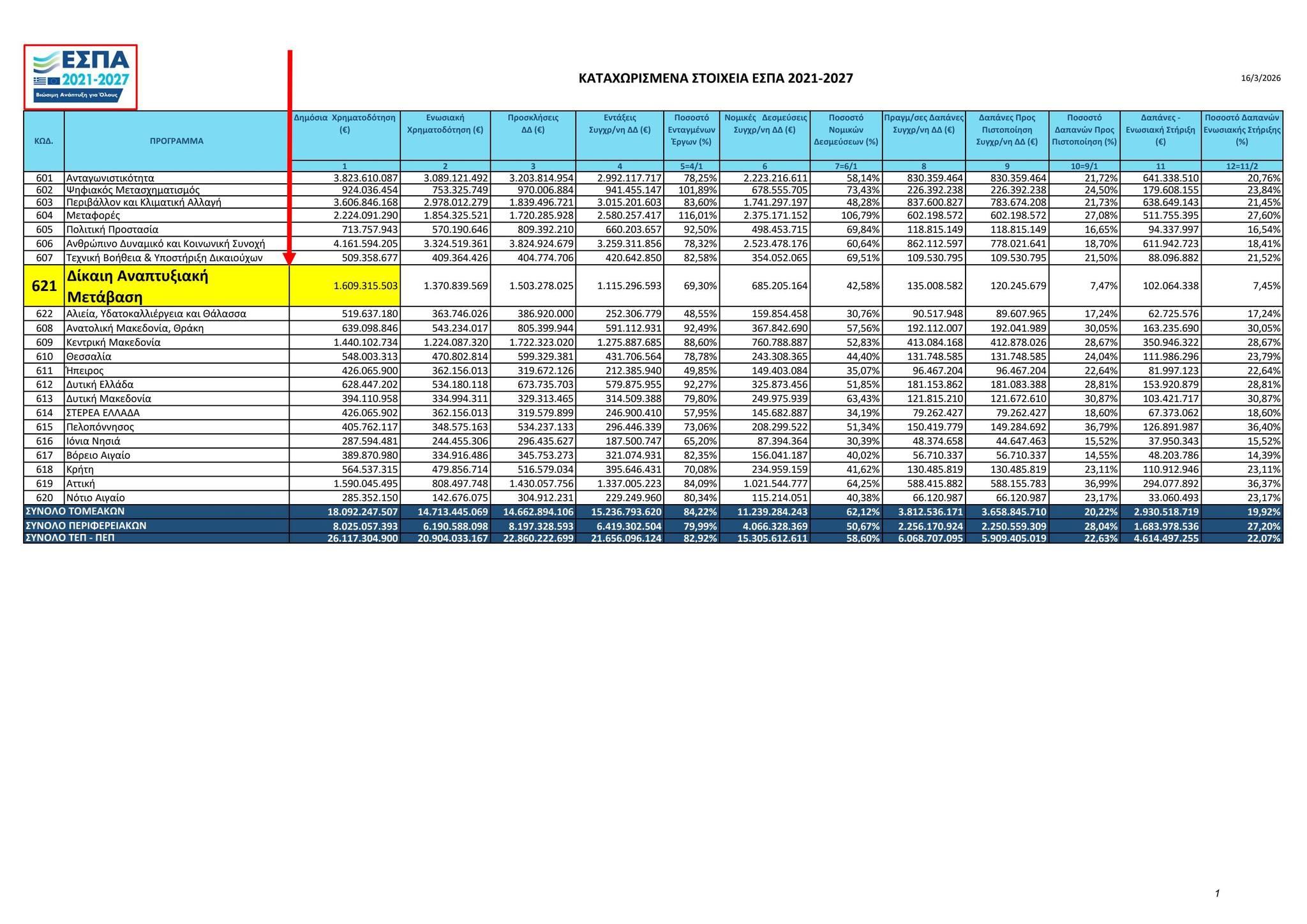Click the ΕΣΠΑ 2021-2027 logo
This screenshot has height=924, width=1307.
point(81,77)
